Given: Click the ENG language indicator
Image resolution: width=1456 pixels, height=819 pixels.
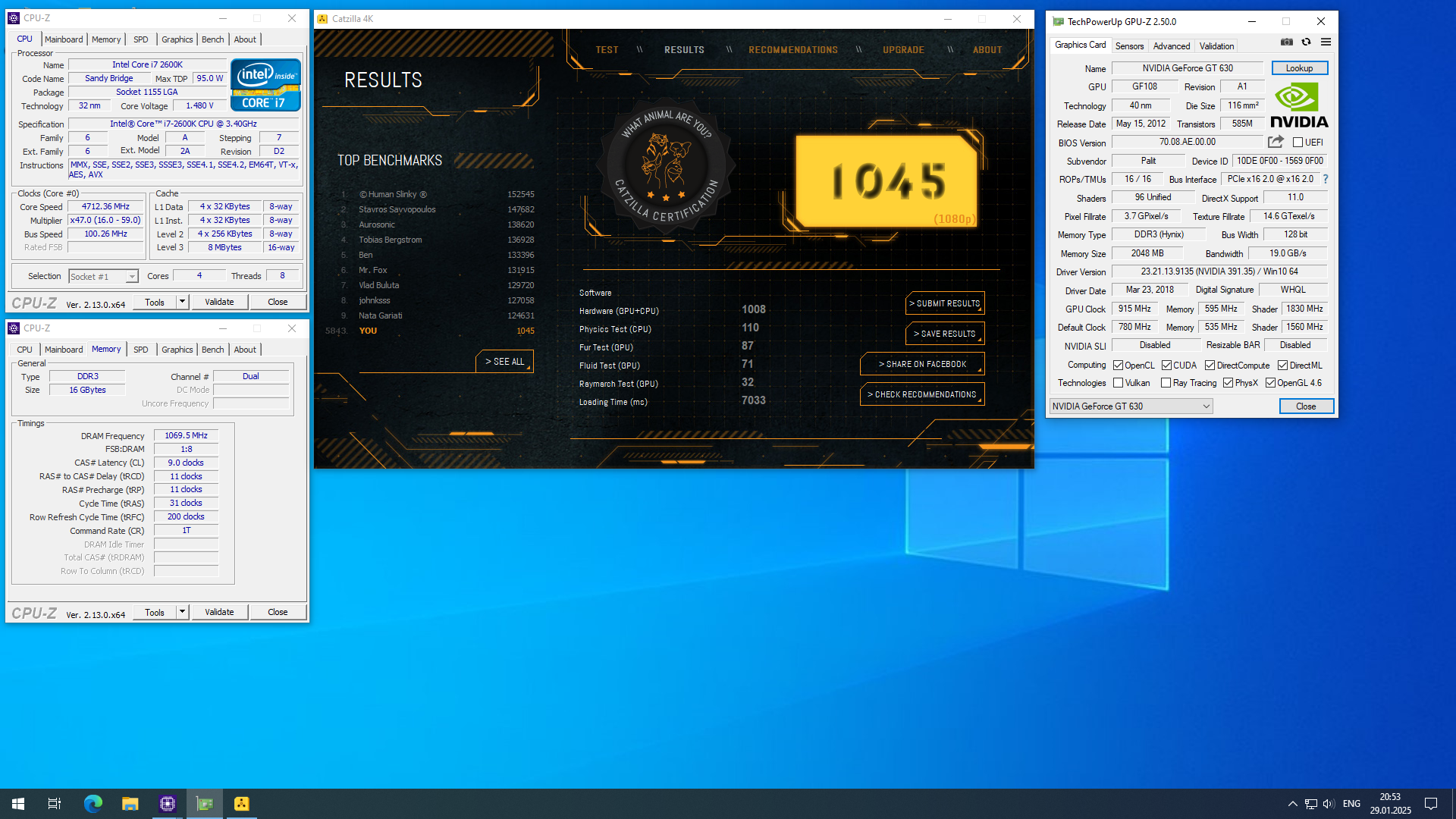Looking at the screenshot, I should [1351, 804].
